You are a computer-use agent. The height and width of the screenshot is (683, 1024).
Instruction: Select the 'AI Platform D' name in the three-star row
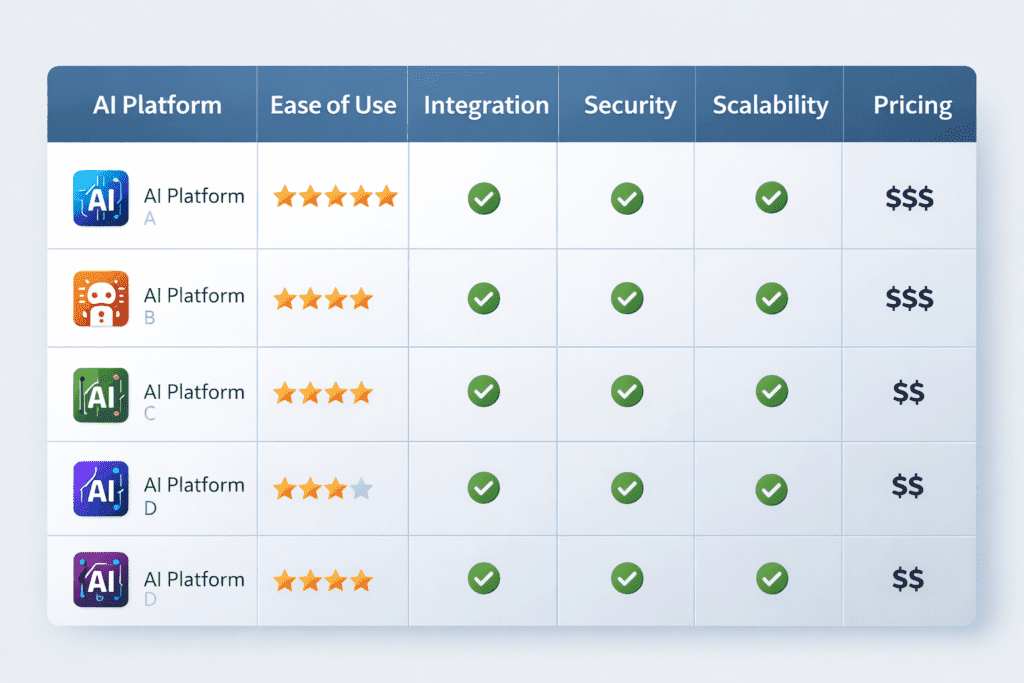pyautogui.click(x=194, y=496)
